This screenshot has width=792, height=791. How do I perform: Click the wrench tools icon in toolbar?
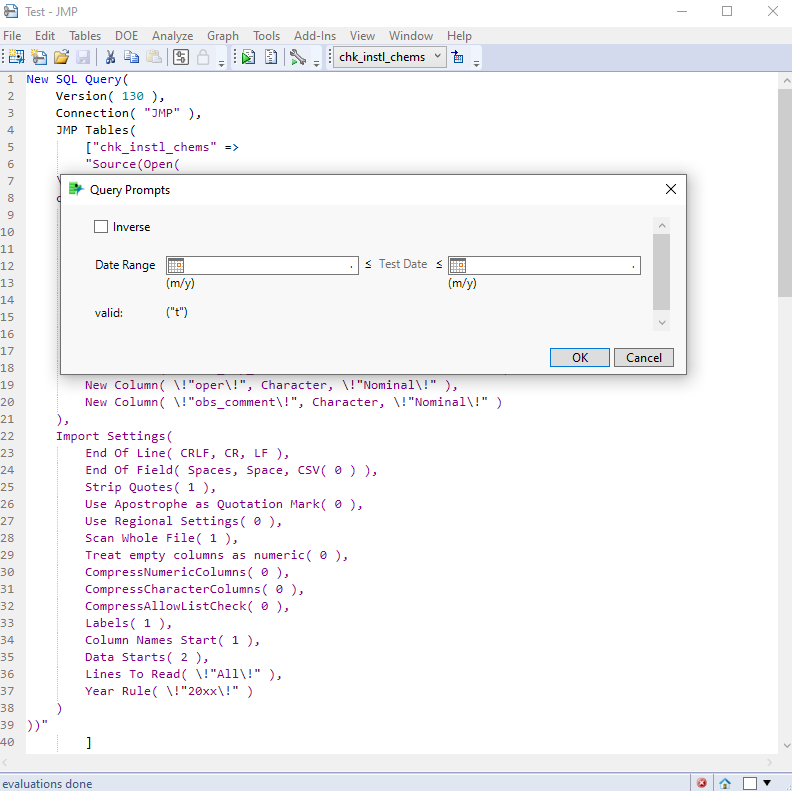pos(298,58)
